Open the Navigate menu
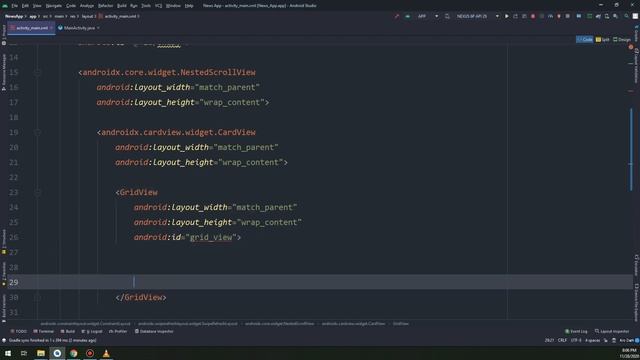Viewport: 640px width, 360px height. [53, 6]
